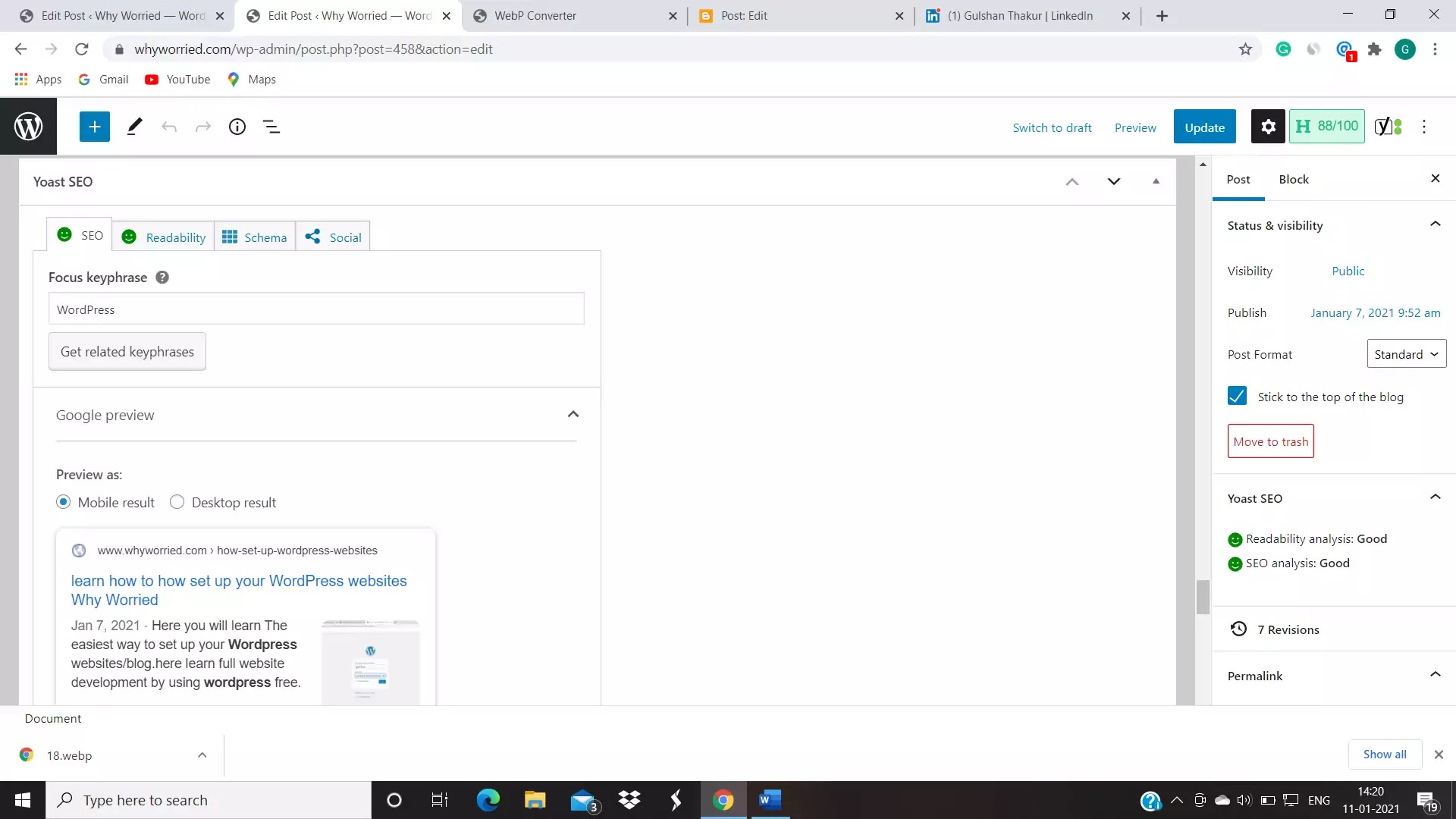The height and width of the screenshot is (819, 1456).
Task: Open the post details info icon
Action: [x=237, y=127]
